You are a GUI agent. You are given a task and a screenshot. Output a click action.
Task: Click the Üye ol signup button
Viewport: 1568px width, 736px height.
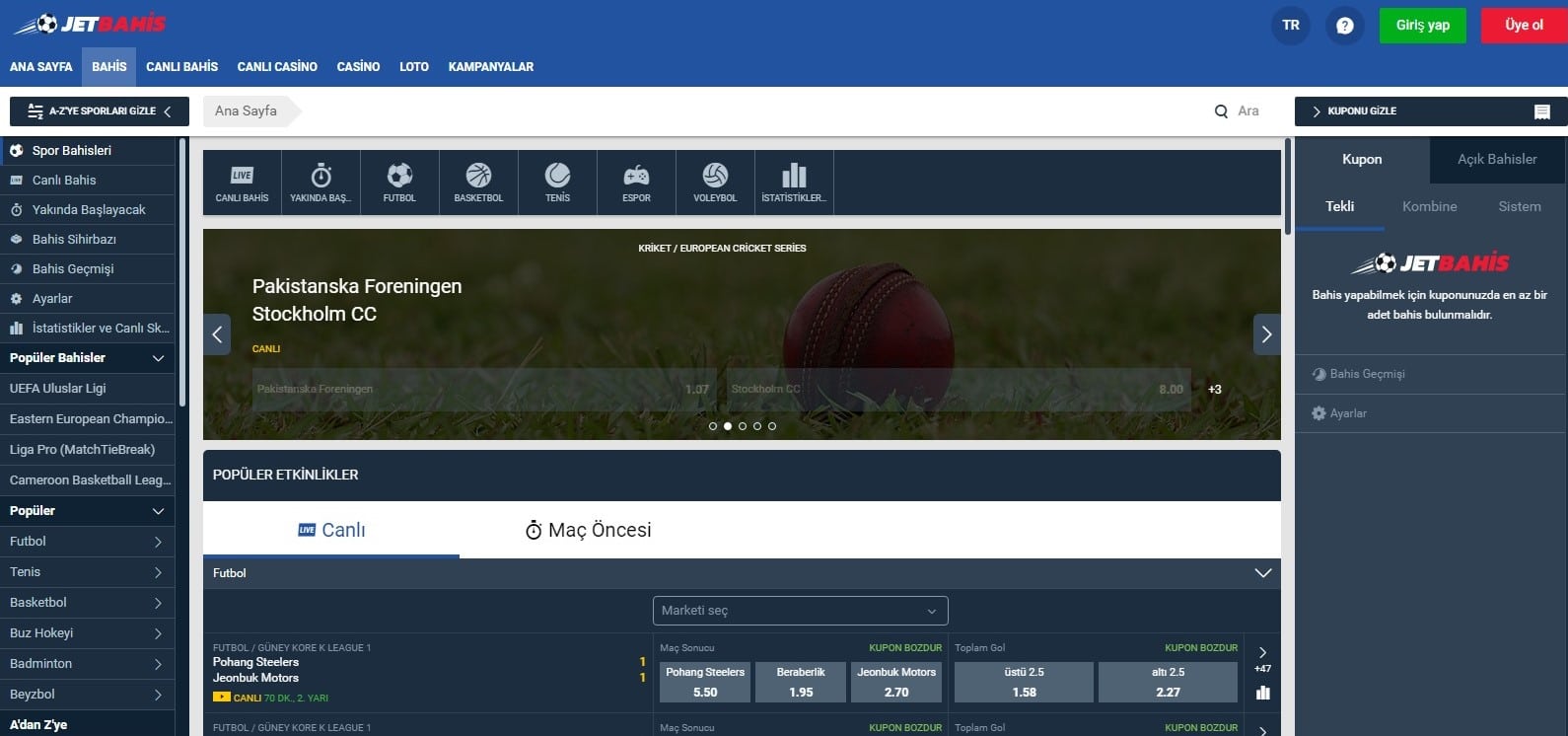[x=1523, y=26]
